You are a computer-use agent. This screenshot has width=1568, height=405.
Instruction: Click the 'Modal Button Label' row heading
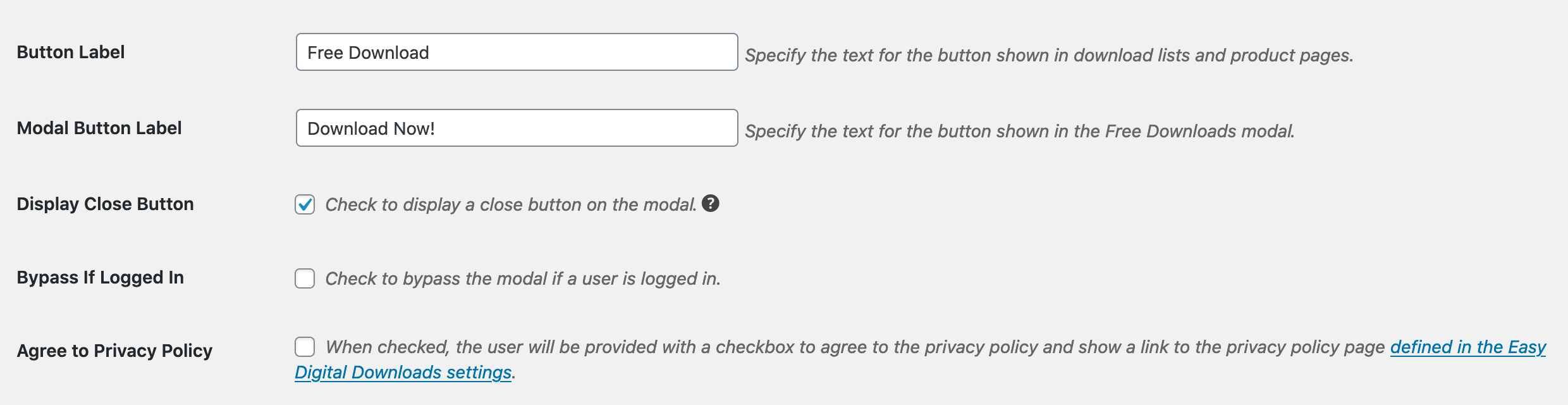(99, 128)
